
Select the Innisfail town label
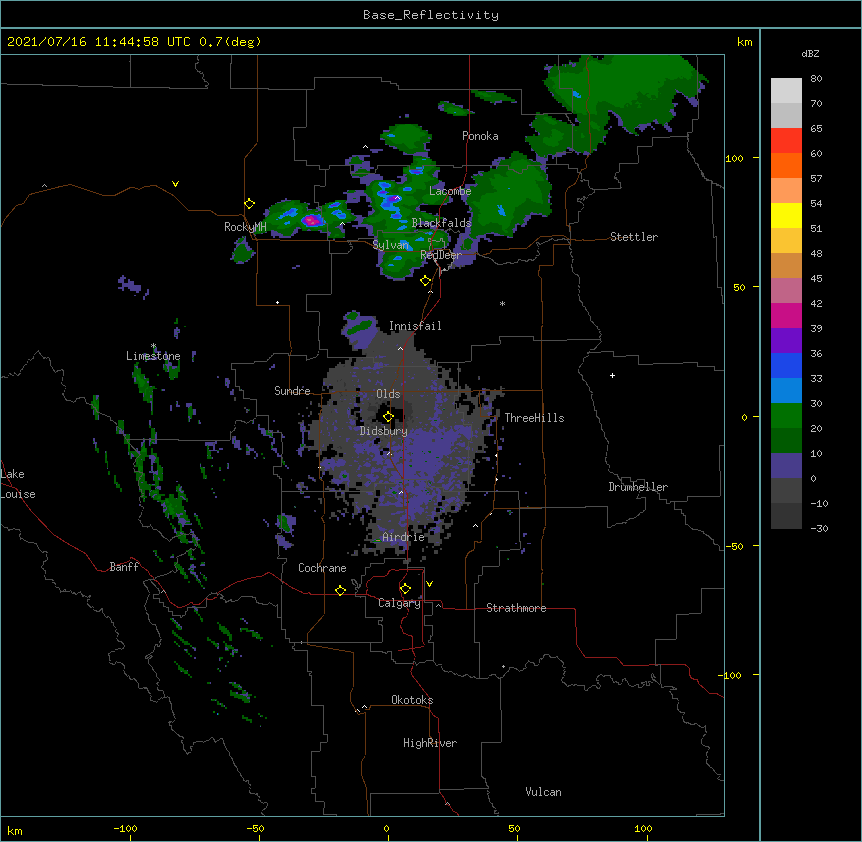point(415,326)
